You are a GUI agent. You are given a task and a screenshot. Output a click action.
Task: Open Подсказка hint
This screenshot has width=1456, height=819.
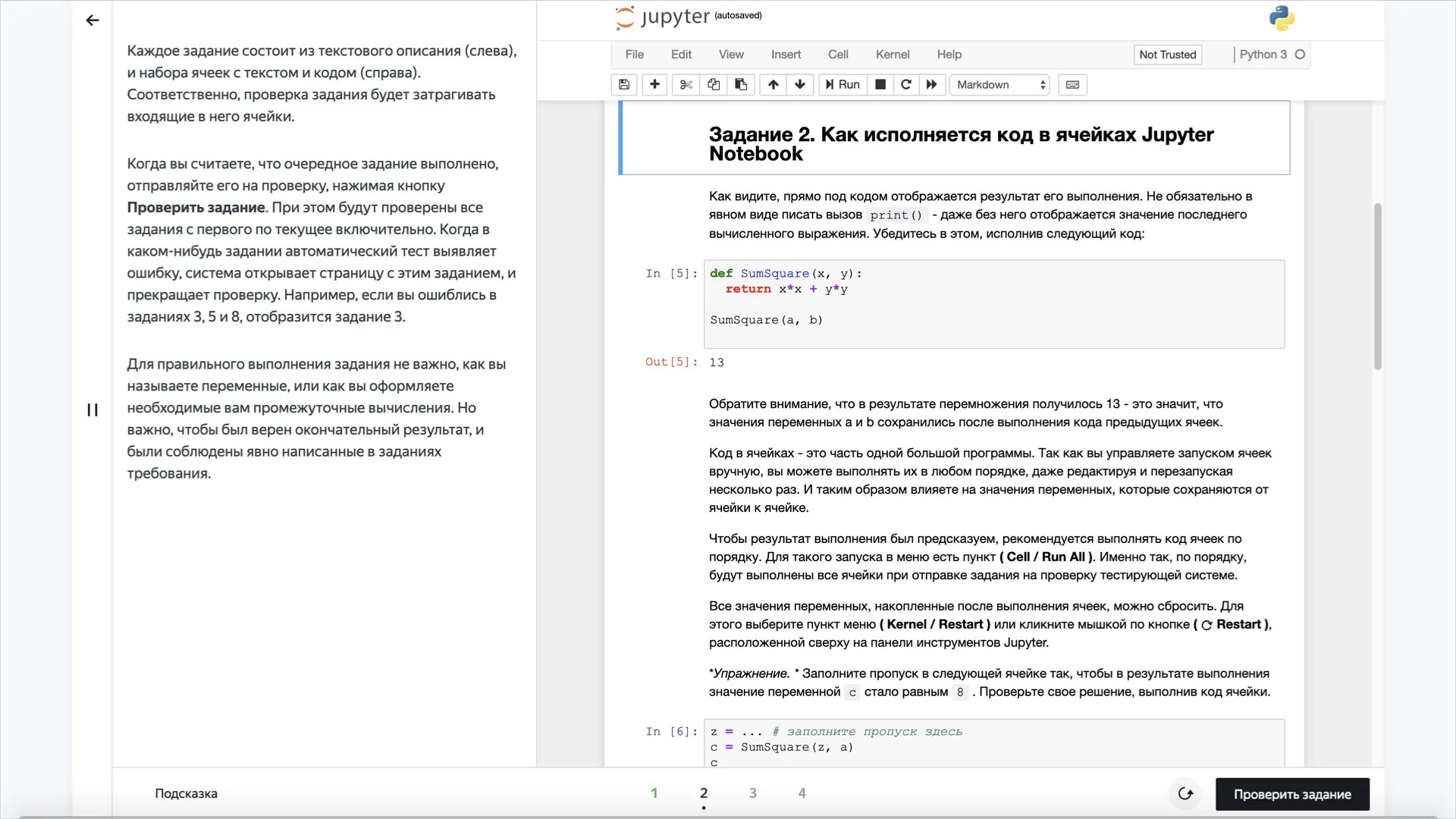(x=186, y=793)
